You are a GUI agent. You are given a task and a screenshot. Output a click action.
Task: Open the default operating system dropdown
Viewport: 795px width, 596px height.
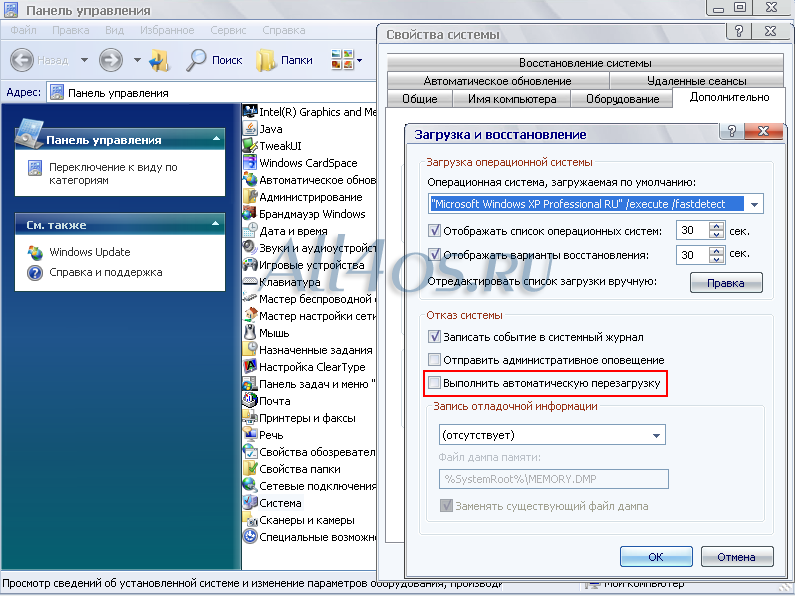[x=754, y=204]
